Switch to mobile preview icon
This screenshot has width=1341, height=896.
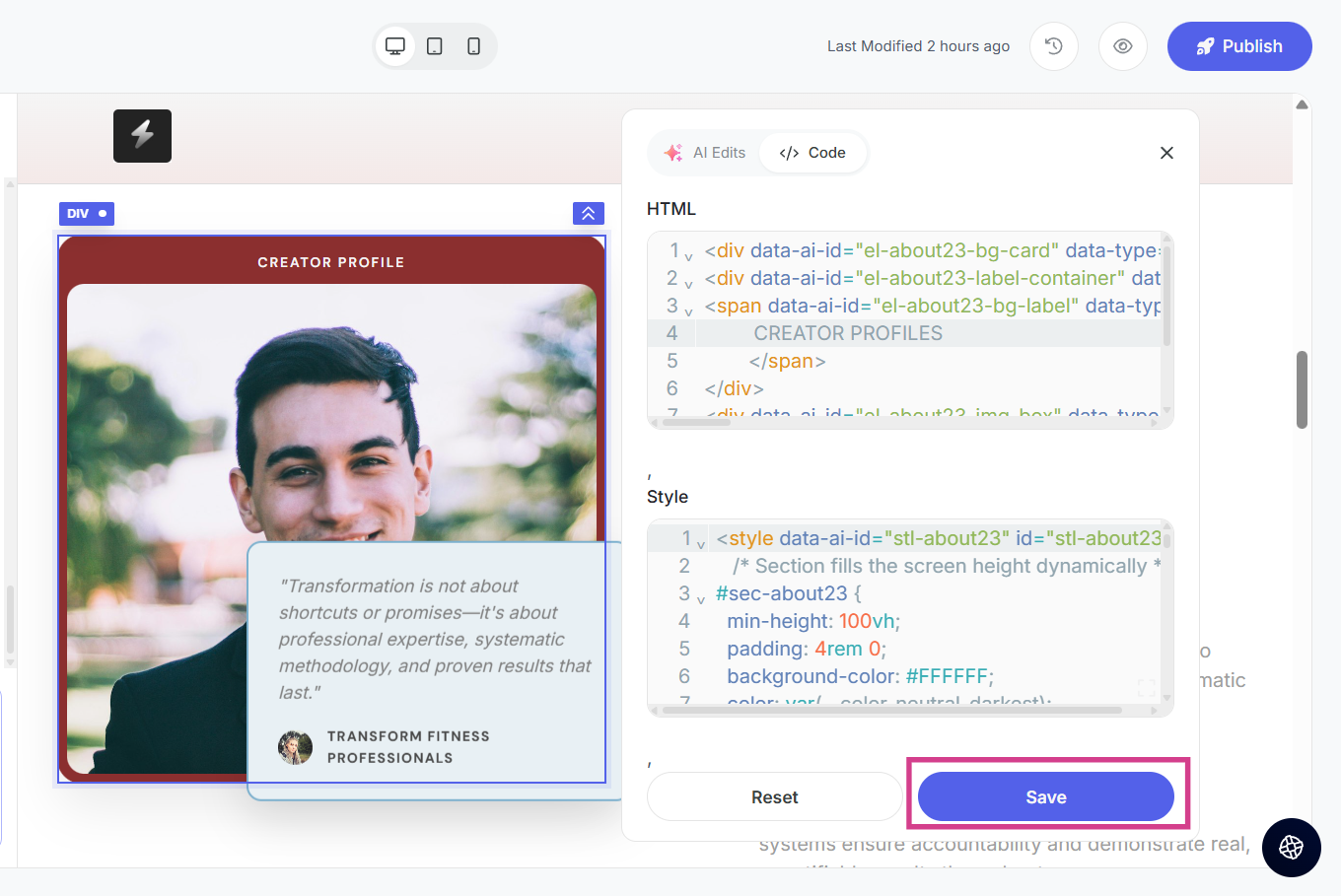click(474, 46)
